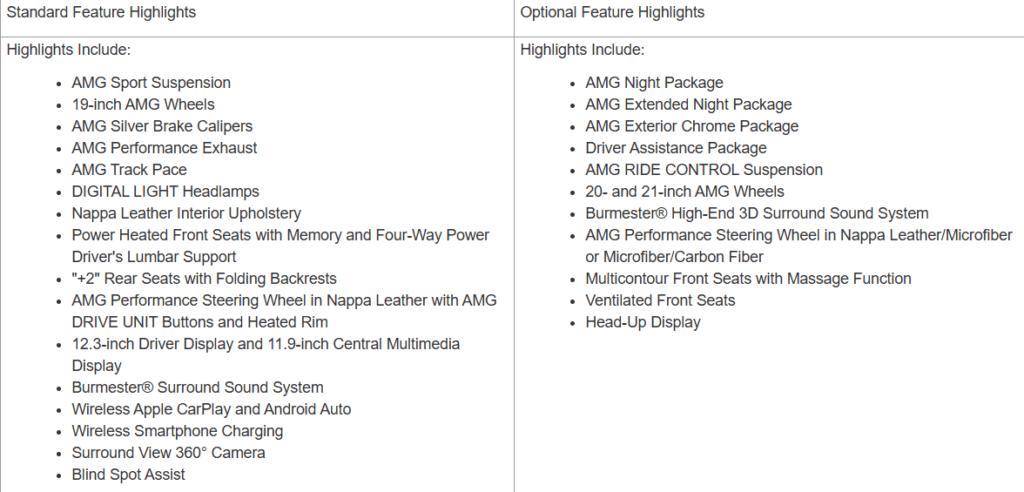Click on AMG Performance Exhaust item
Image resolution: width=1024 pixels, height=492 pixels.
(x=164, y=148)
